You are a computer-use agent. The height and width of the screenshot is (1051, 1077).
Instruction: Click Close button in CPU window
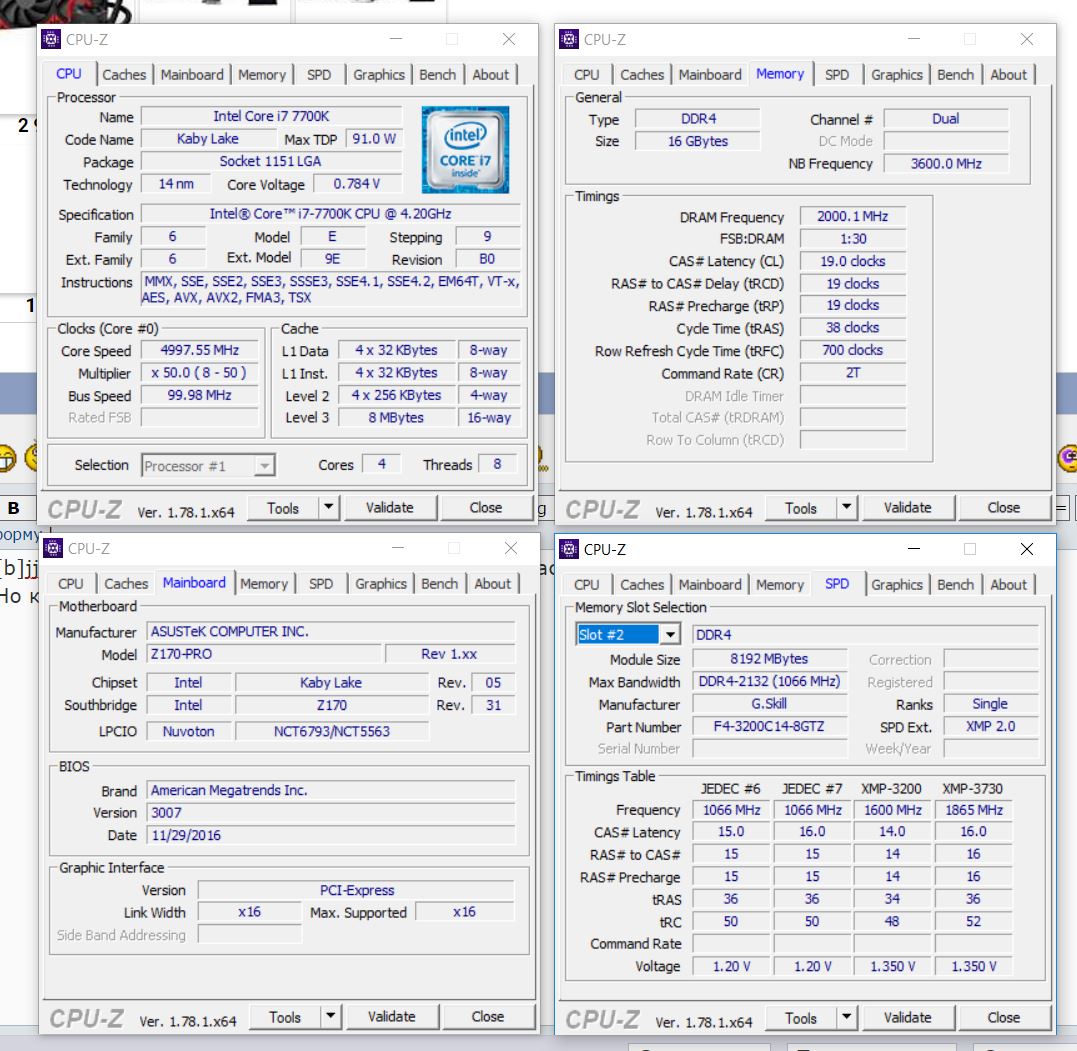pos(486,508)
